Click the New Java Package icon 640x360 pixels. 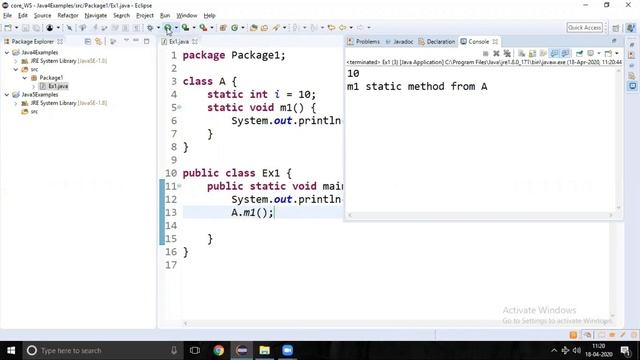coord(223,28)
